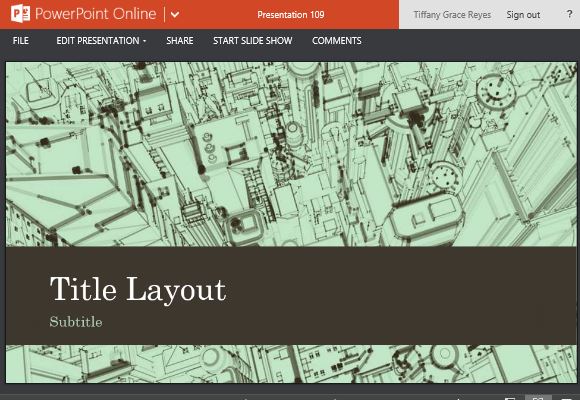580x400 pixels.
Task: Select the Title Layout heading text
Action: pyautogui.click(x=138, y=290)
